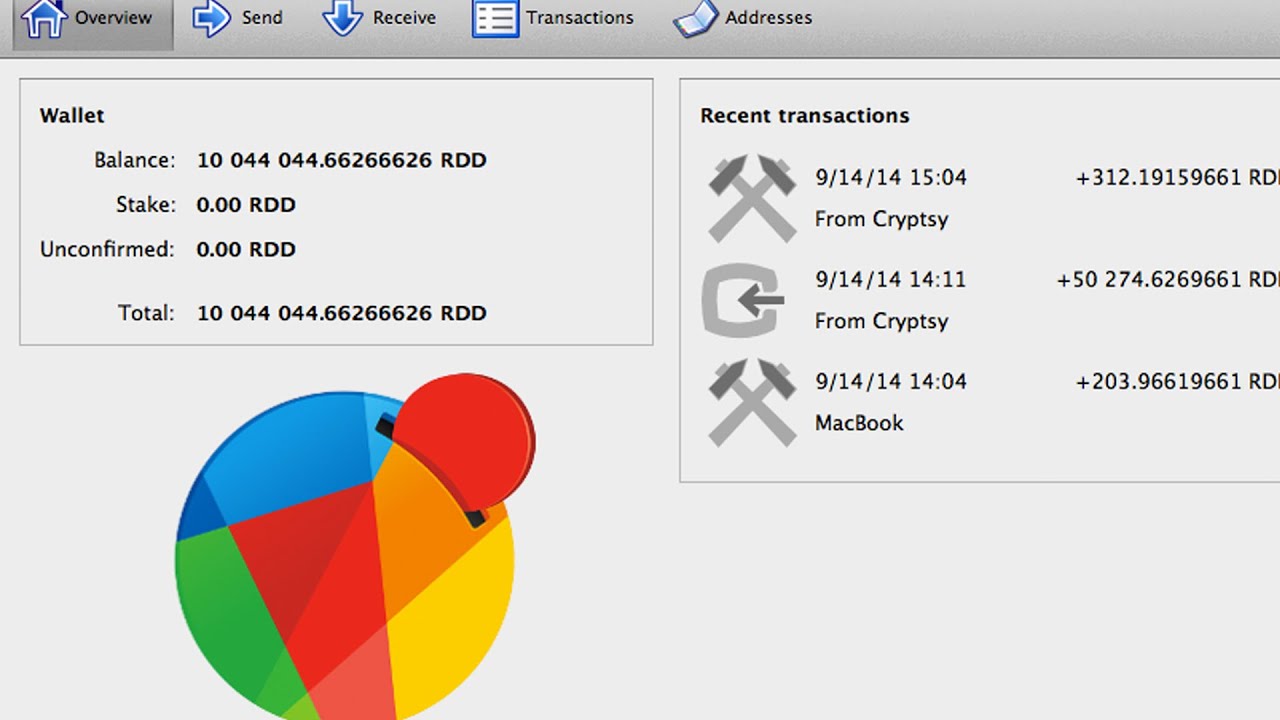Click received icon for 14:11 transaction
This screenshot has height=720, width=1280.
743,300
